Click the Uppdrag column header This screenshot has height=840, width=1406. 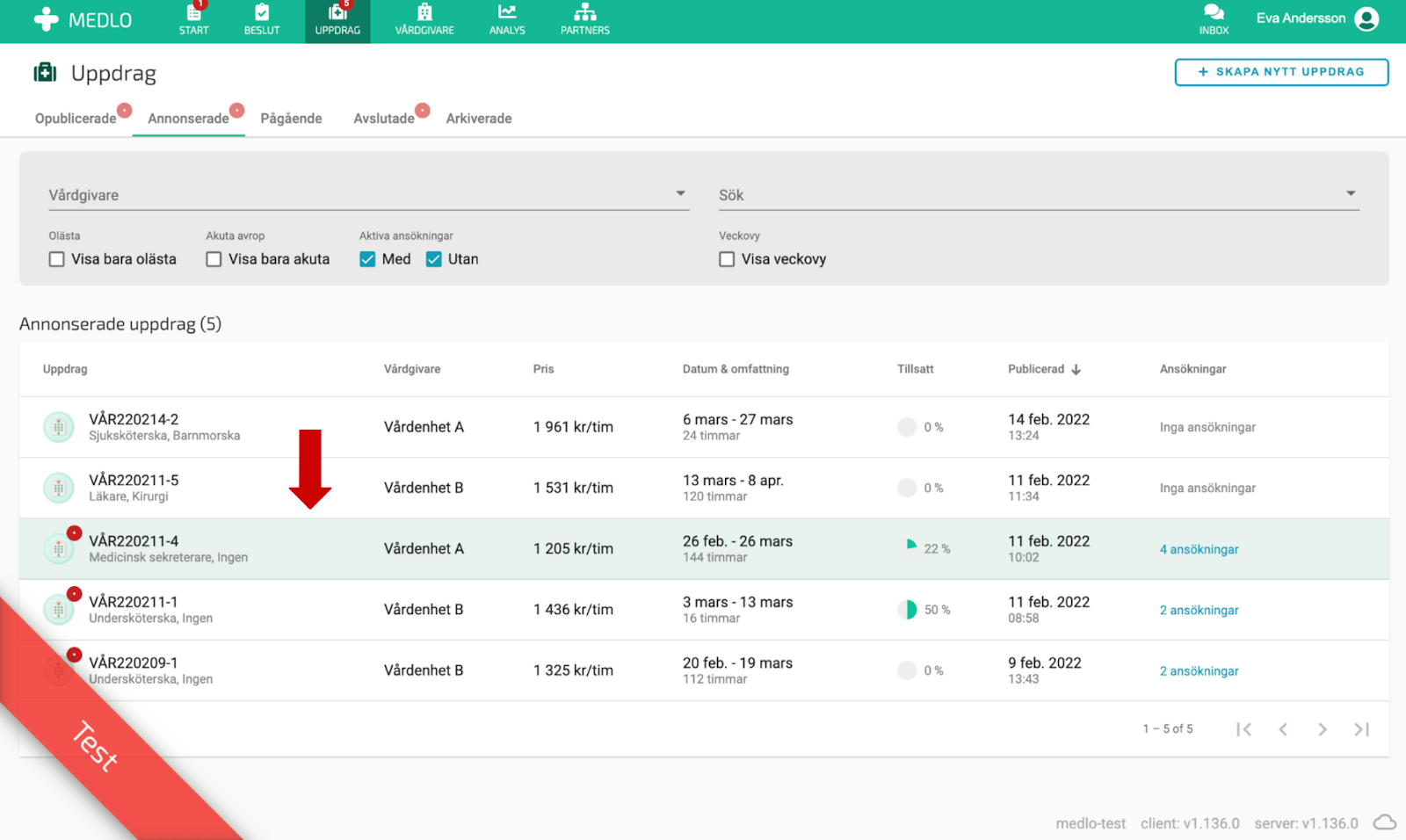pos(65,369)
